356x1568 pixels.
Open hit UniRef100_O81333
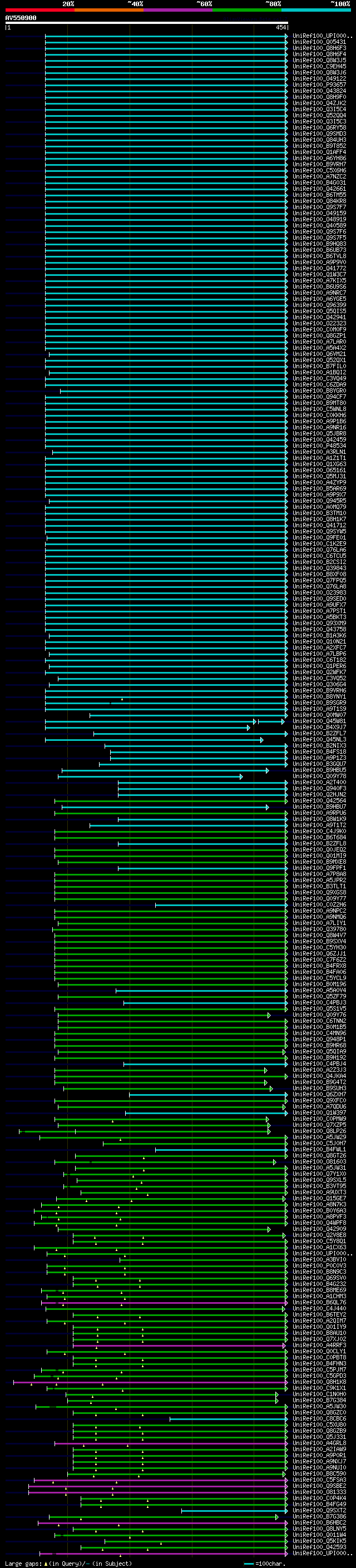319,1492
